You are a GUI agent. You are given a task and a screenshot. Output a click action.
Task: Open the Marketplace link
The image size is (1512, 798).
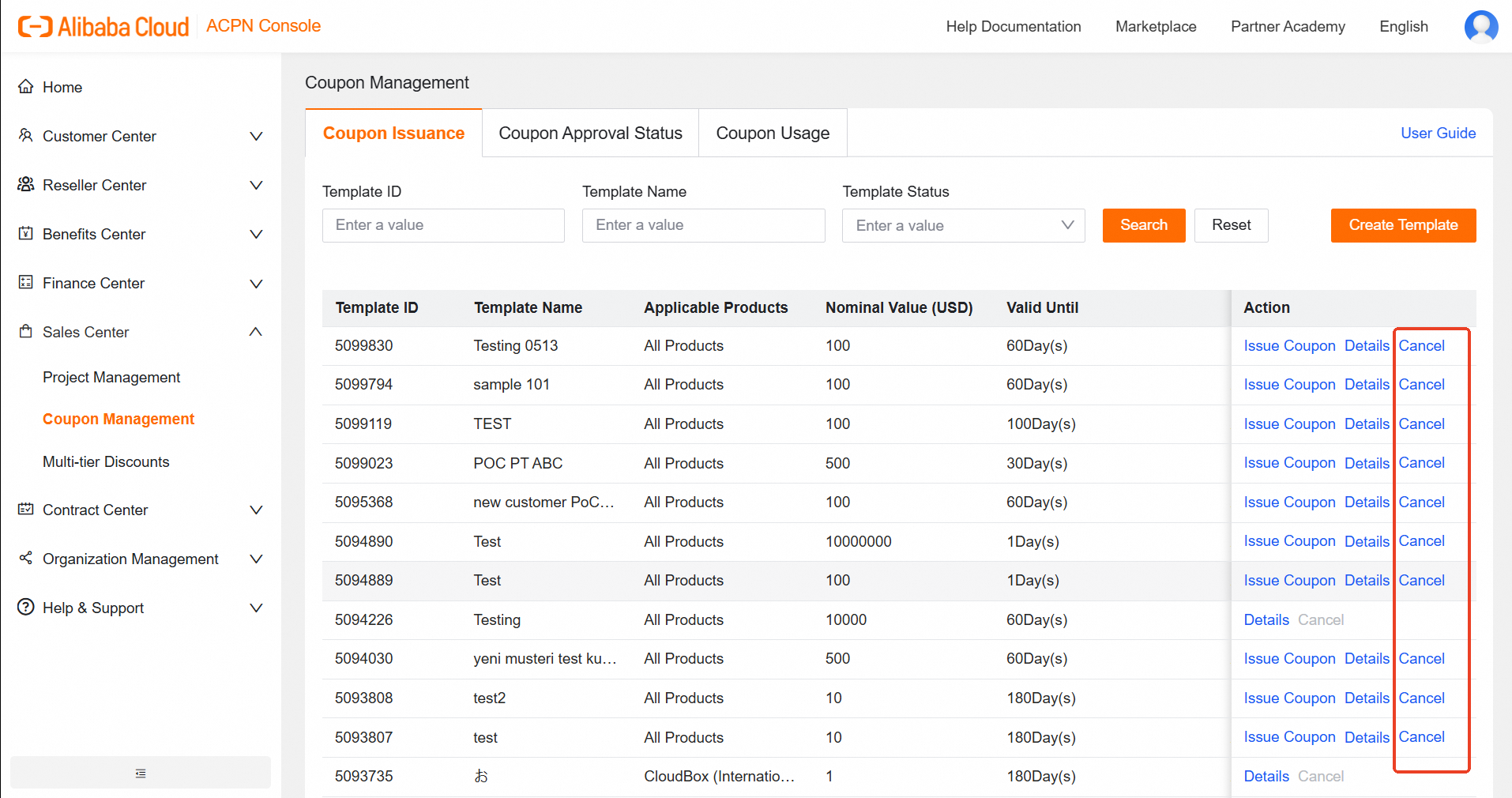coord(1156,26)
